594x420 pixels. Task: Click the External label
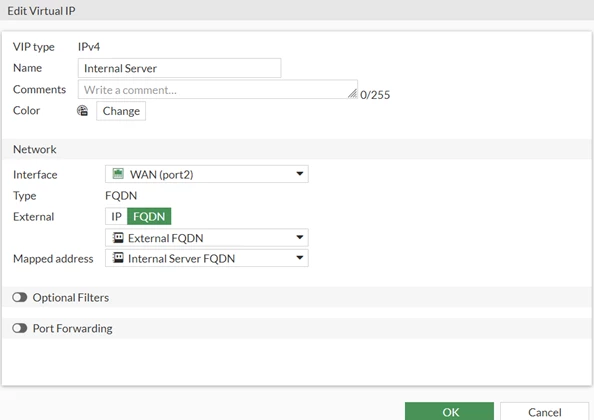pos(34,217)
